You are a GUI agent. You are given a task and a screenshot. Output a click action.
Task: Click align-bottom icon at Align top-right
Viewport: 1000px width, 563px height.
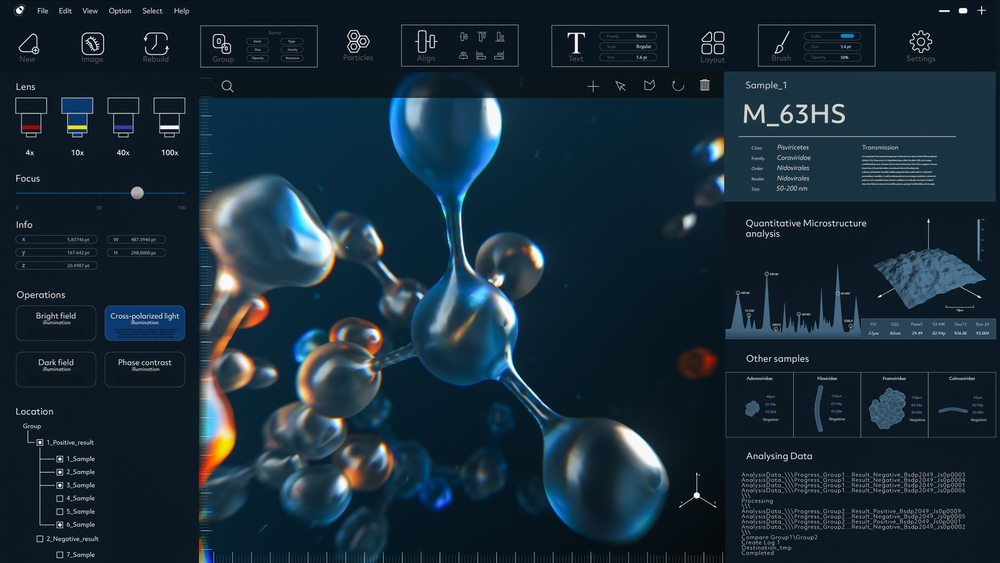point(500,37)
